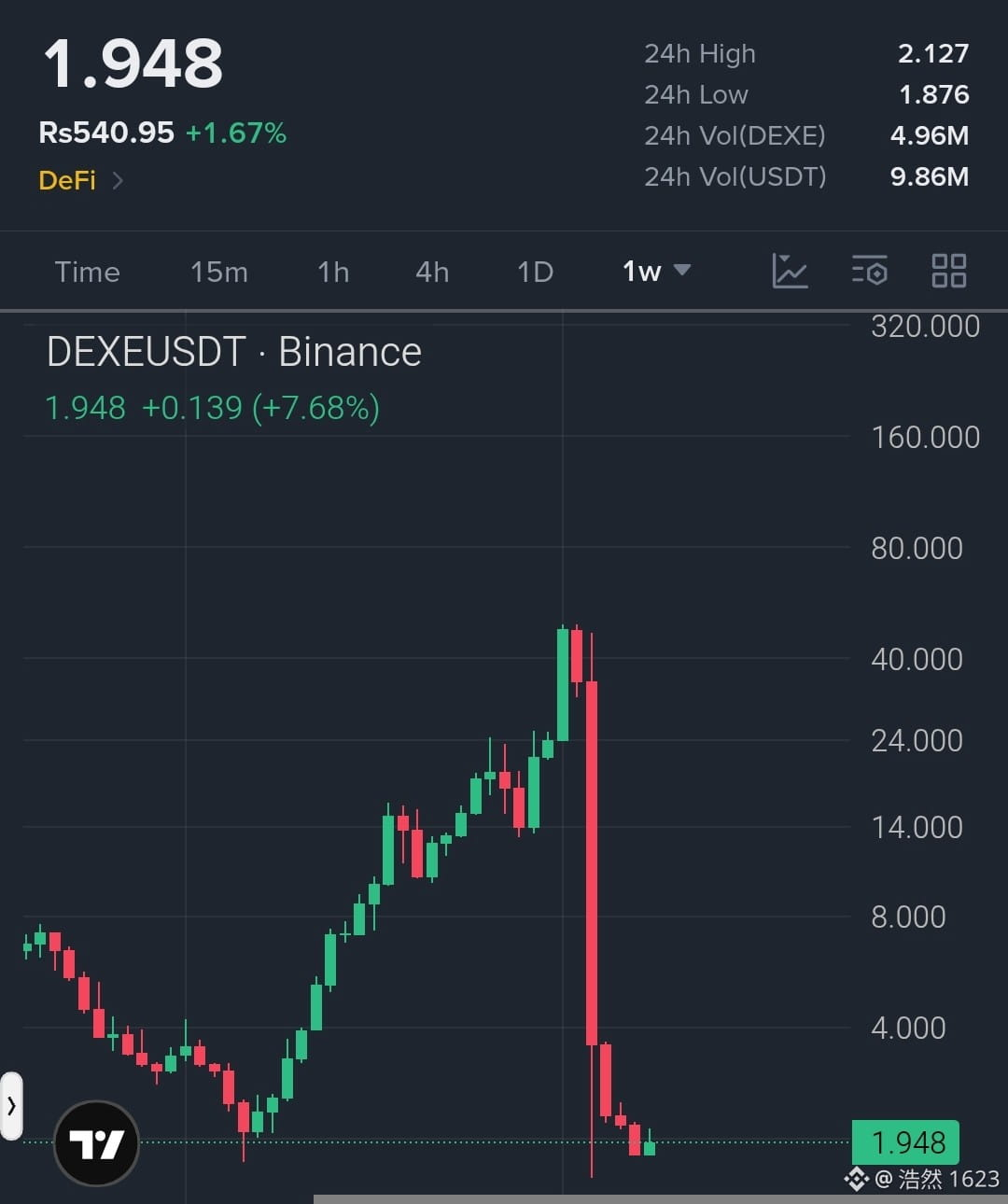Open the chart indicators line-graph icon

(x=790, y=272)
